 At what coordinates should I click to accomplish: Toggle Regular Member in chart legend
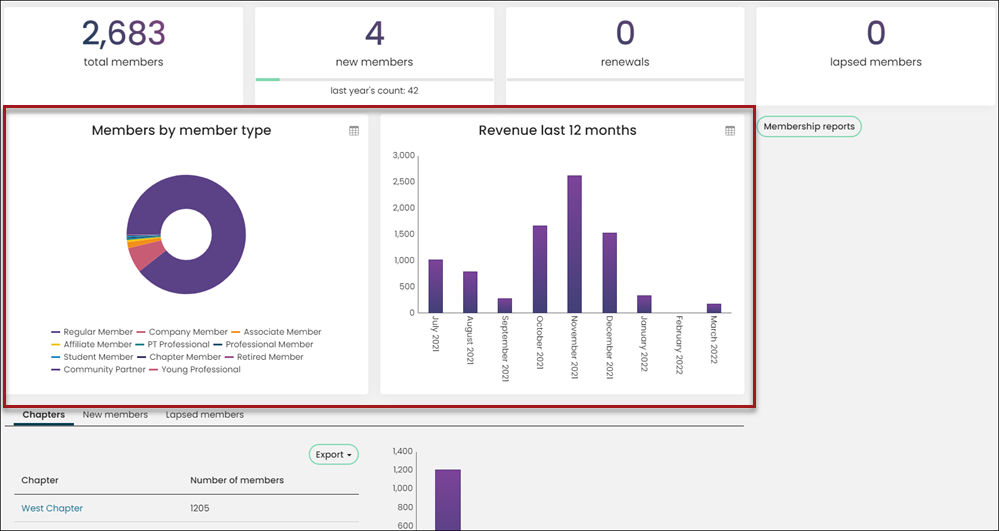pos(92,332)
